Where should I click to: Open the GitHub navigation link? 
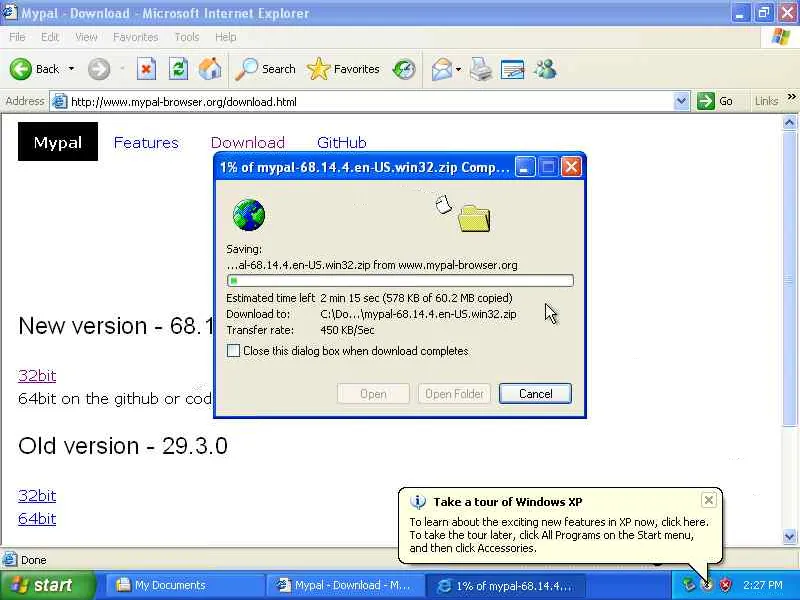(341, 142)
